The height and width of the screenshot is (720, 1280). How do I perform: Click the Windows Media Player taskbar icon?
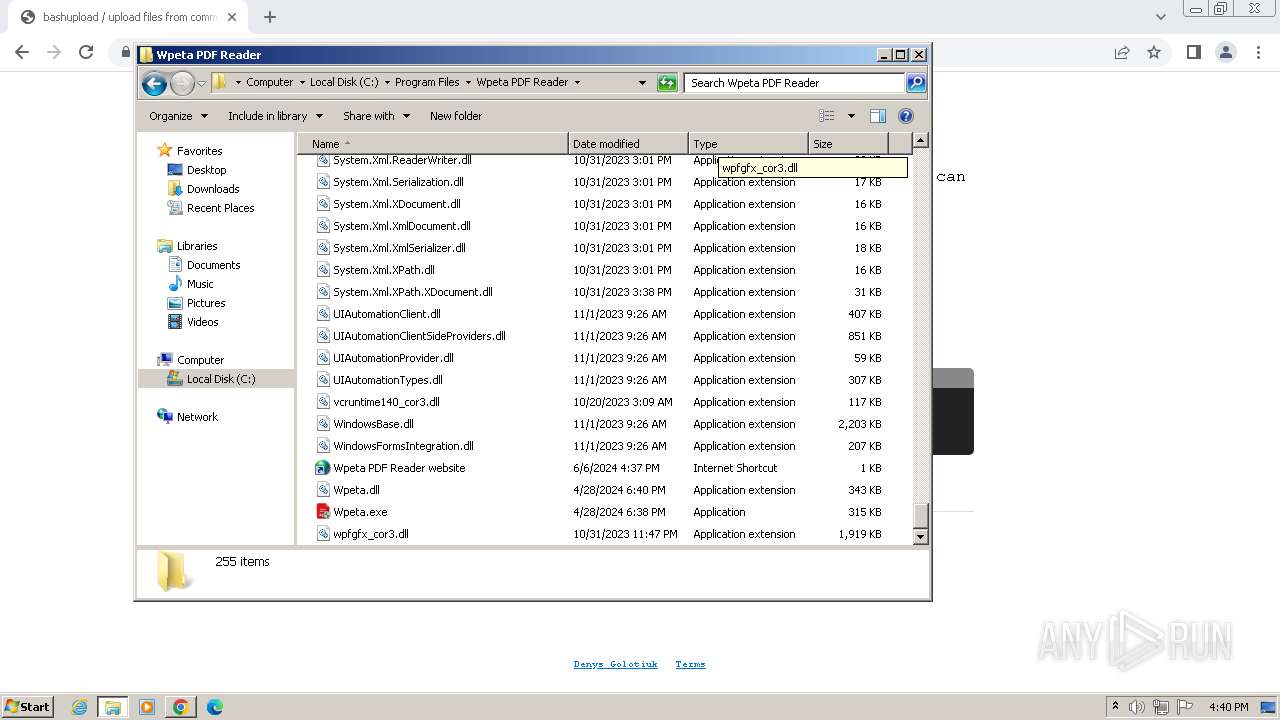pyautogui.click(x=147, y=707)
